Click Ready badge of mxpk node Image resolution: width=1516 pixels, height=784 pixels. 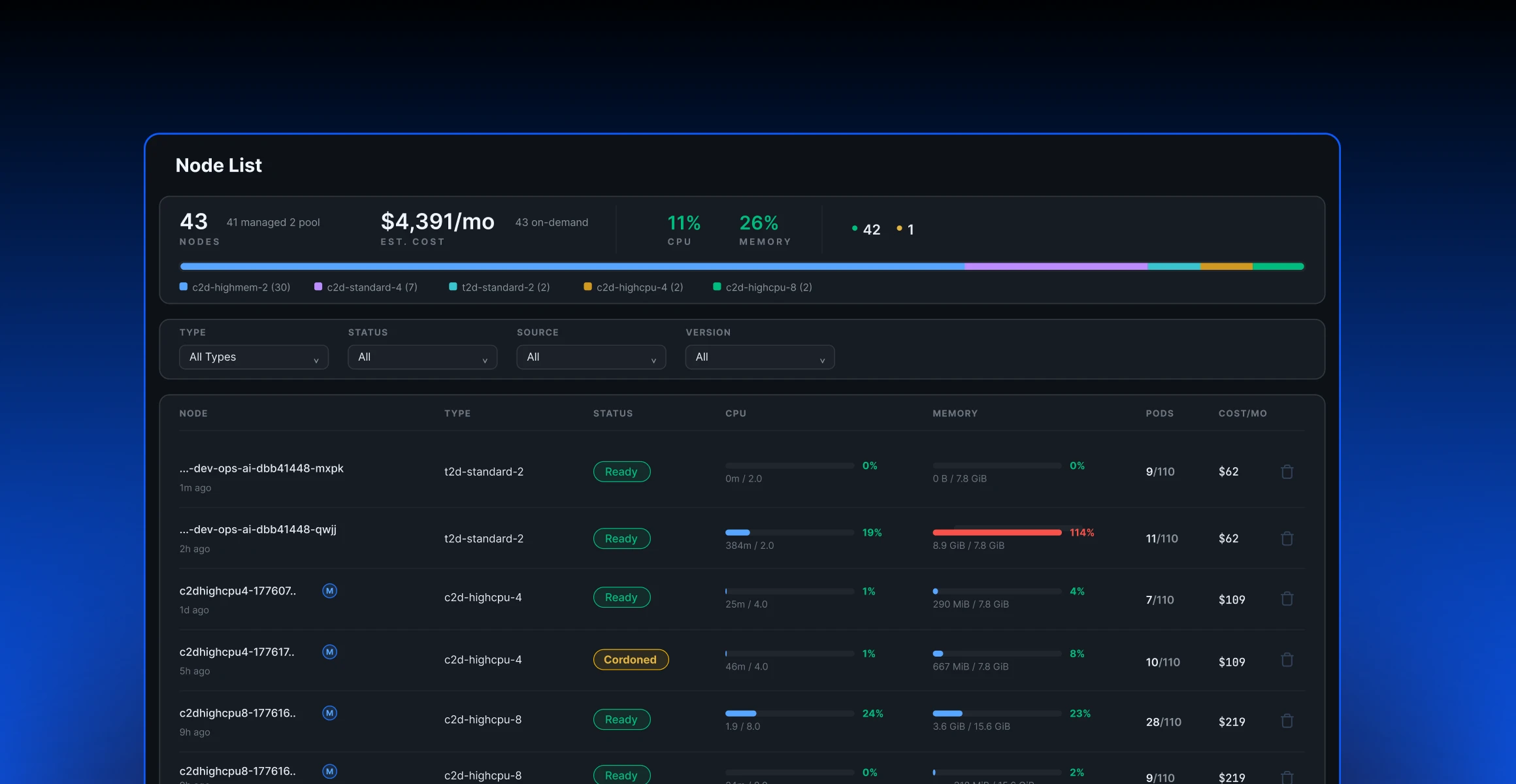coord(621,472)
